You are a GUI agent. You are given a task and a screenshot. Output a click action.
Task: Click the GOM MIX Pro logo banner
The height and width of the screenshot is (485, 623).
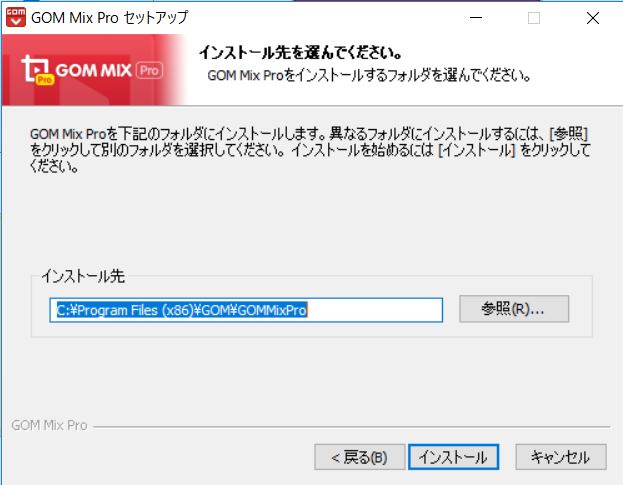pyautogui.click(x=93, y=70)
